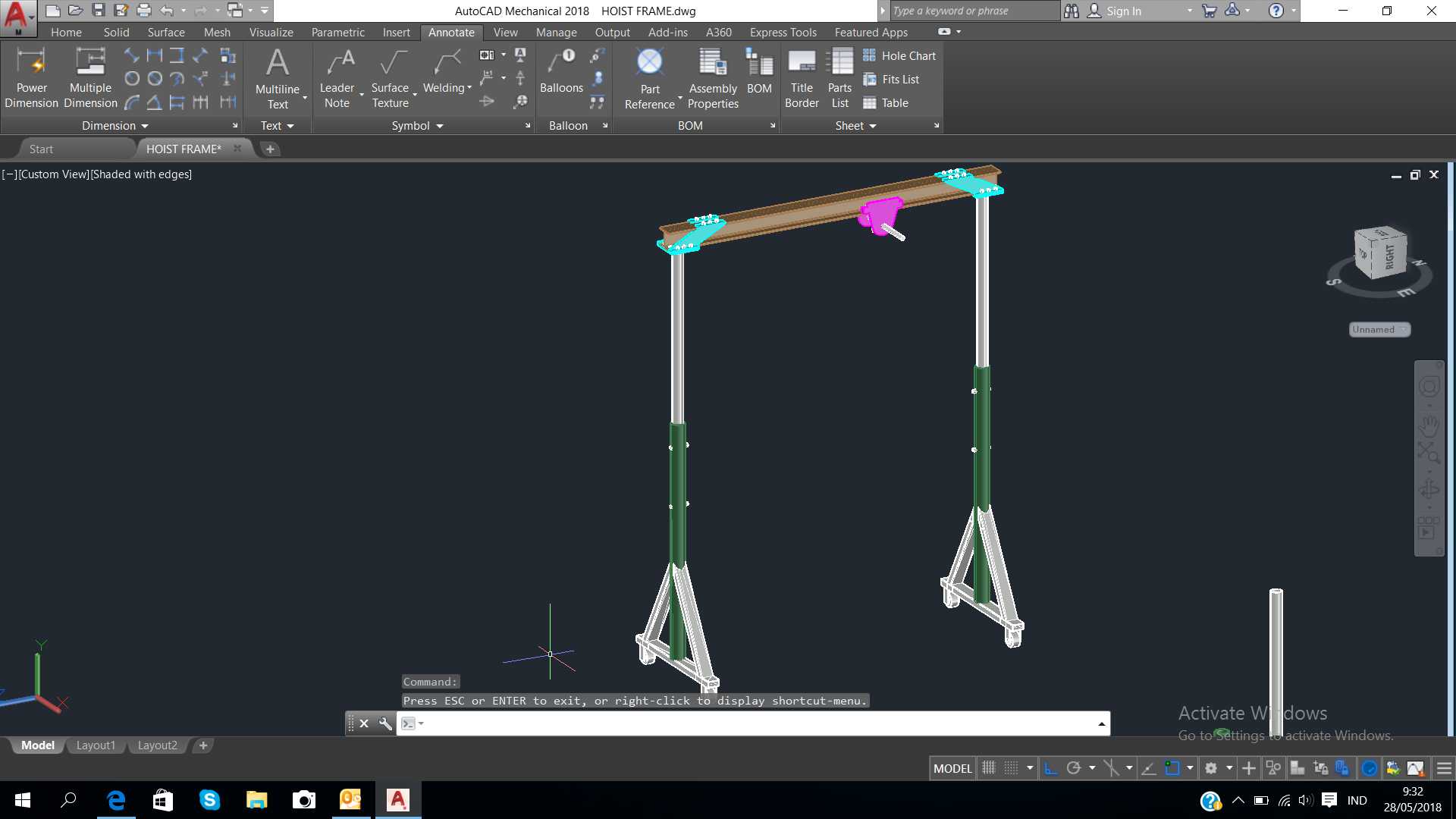The height and width of the screenshot is (819, 1456).
Task: Click the RIGHT face of the ViewCube
Action: pyautogui.click(x=1390, y=256)
